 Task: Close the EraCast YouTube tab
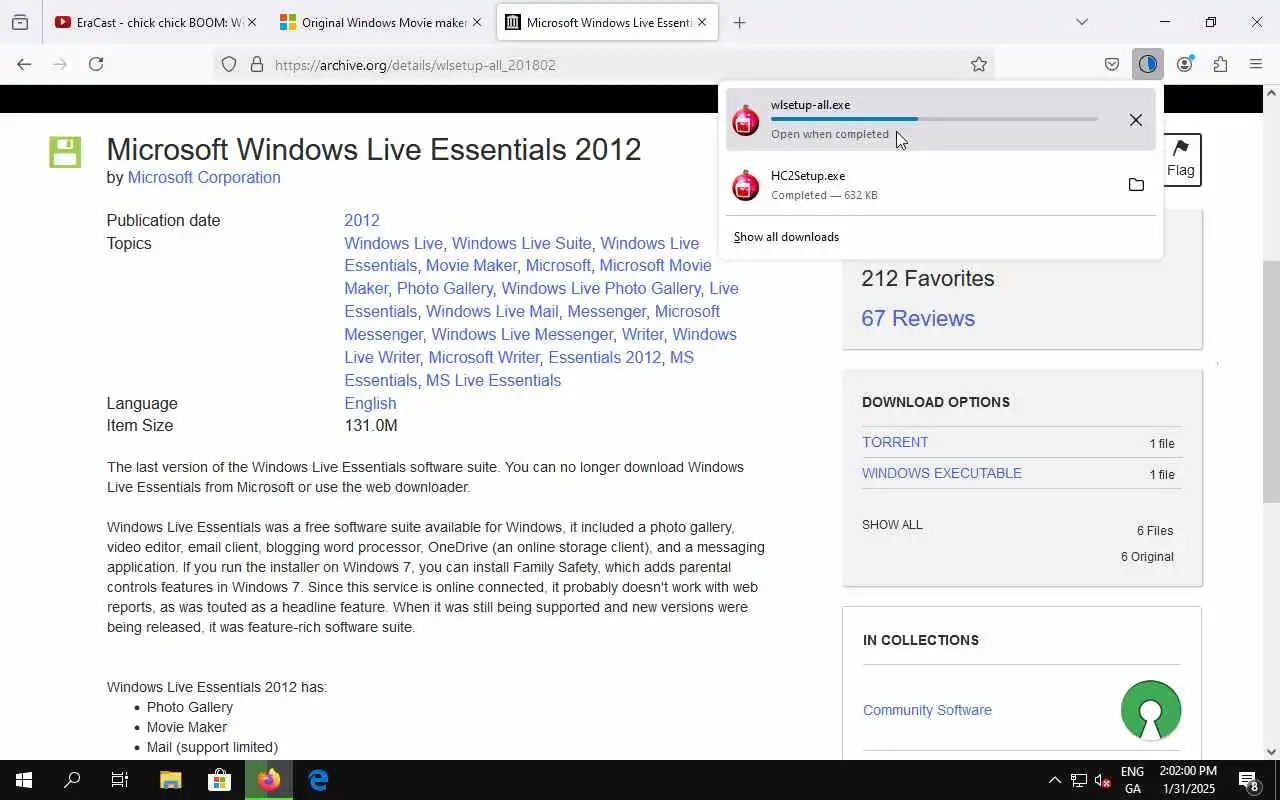[x=251, y=22]
